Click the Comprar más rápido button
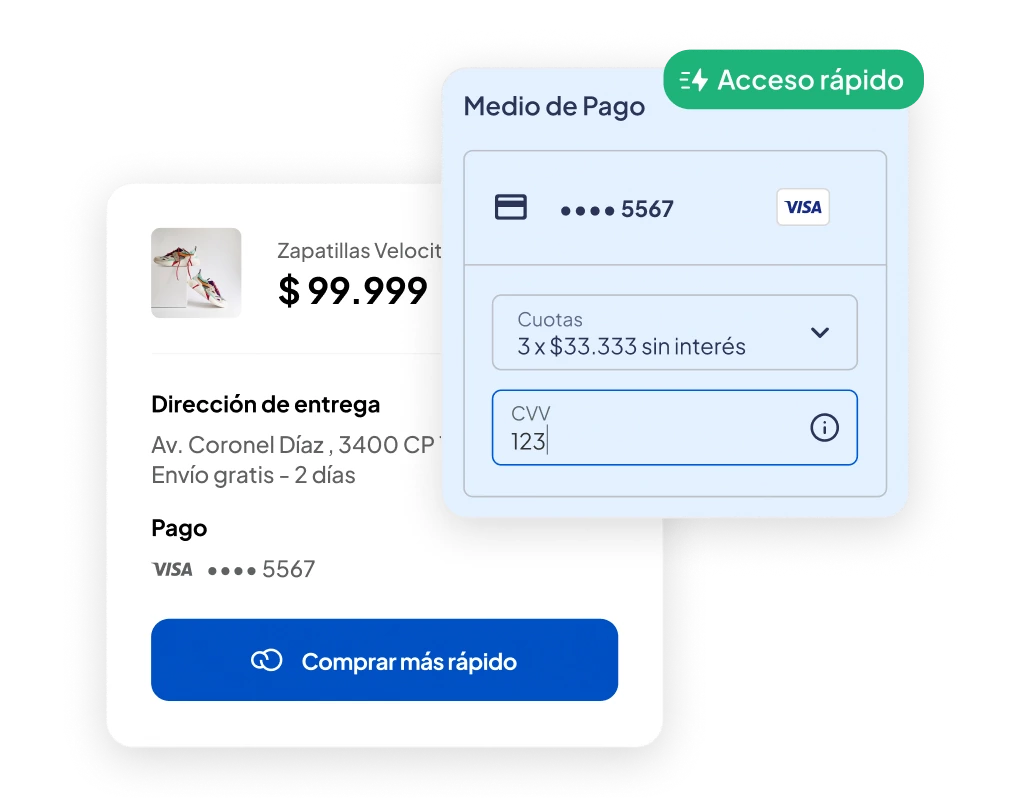The width and height of the screenshot is (1030, 798). click(x=384, y=660)
